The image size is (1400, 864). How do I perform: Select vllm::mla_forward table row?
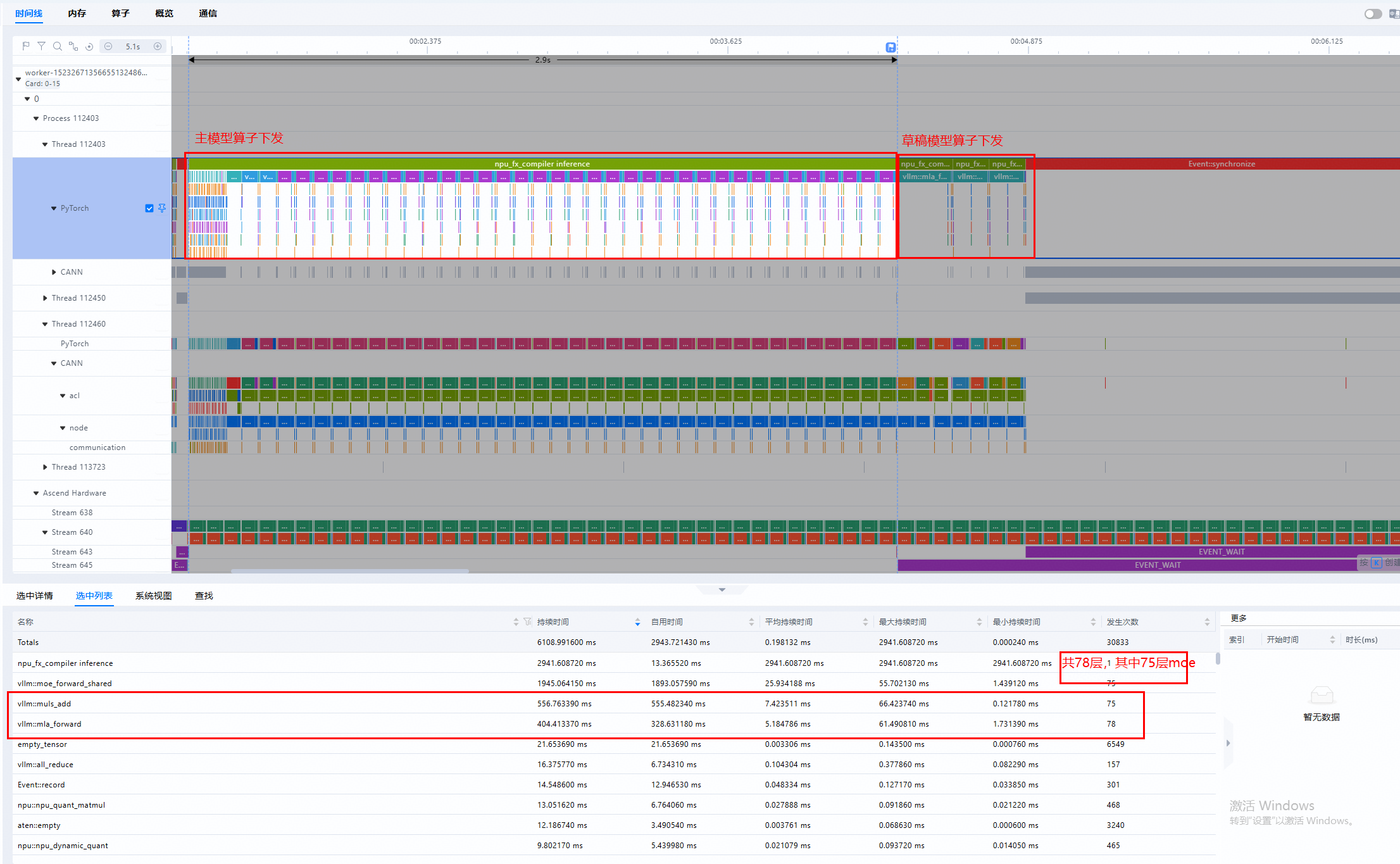point(614,724)
